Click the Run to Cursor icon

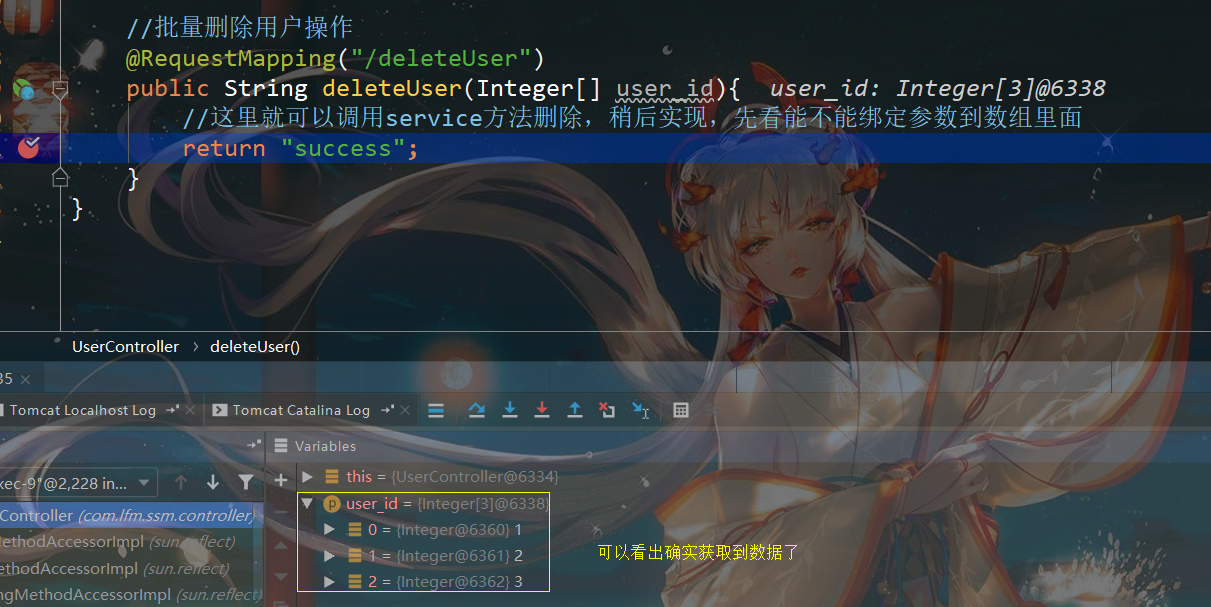640,410
